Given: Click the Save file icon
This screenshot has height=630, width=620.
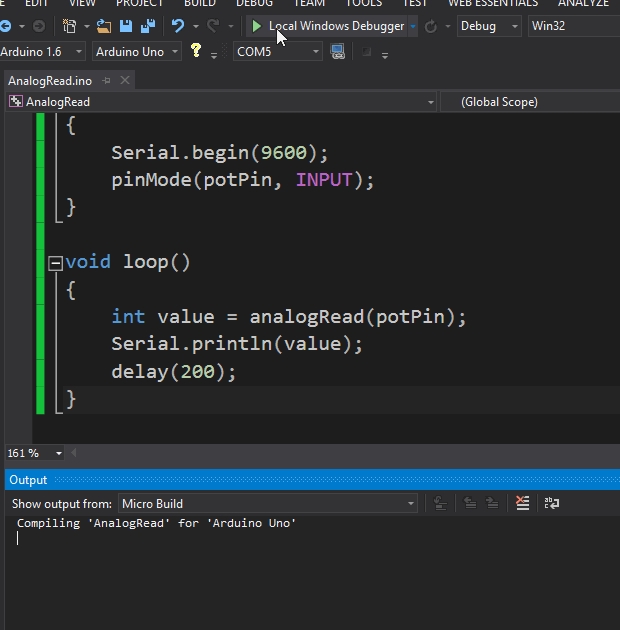Looking at the screenshot, I should click(x=127, y=26).
